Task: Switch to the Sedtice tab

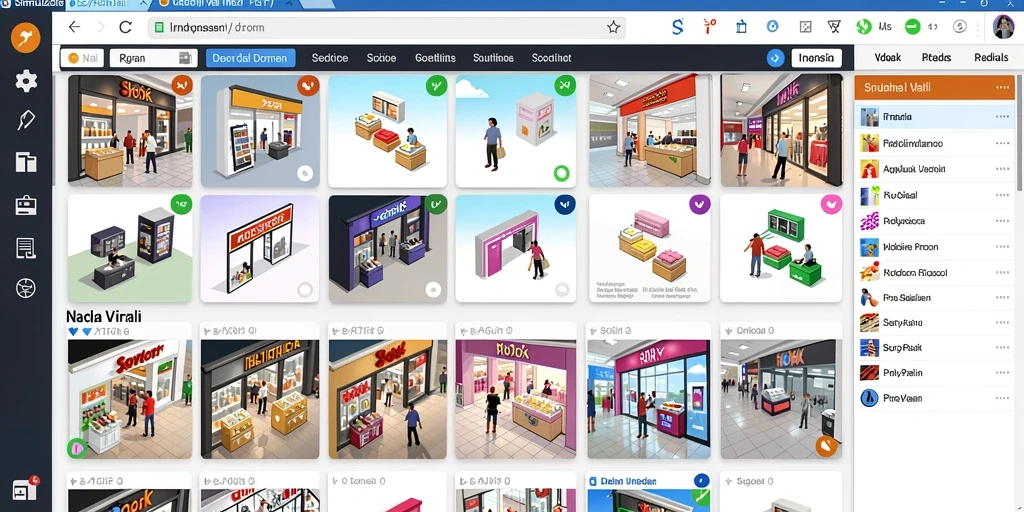Action: pyautogui.click(x=330, y=58)
